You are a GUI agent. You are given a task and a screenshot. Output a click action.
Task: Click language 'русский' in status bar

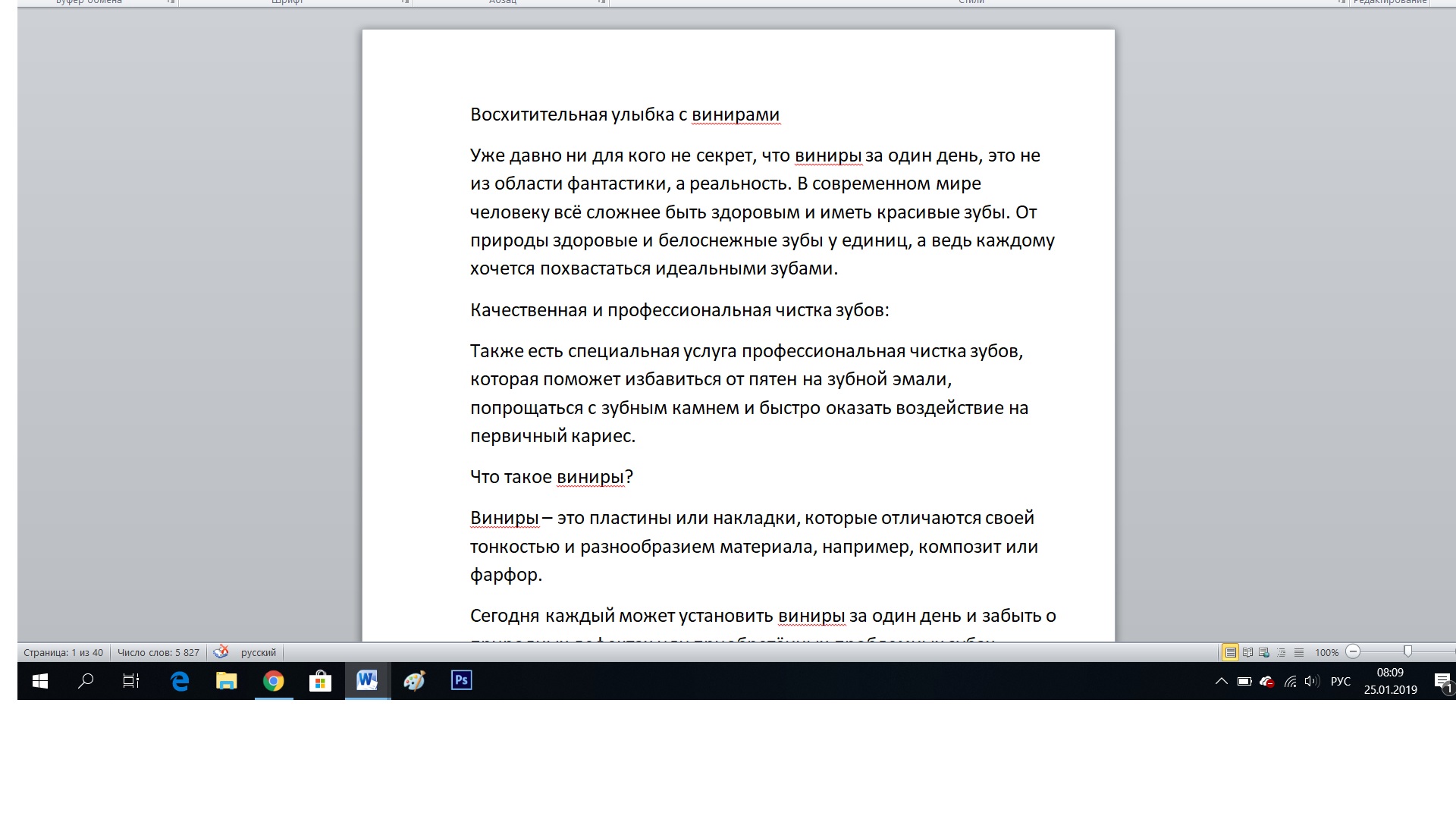259,652
